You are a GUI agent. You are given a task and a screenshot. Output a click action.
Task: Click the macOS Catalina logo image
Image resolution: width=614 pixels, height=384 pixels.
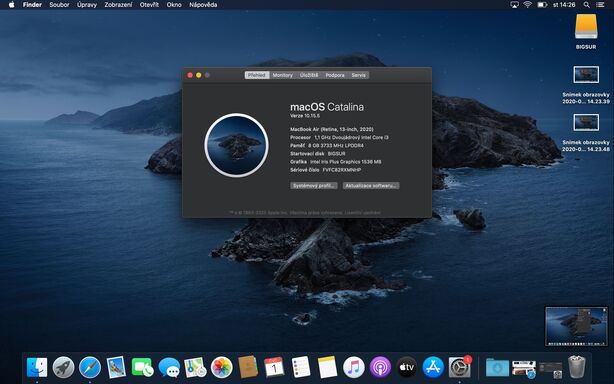[236, 145]
